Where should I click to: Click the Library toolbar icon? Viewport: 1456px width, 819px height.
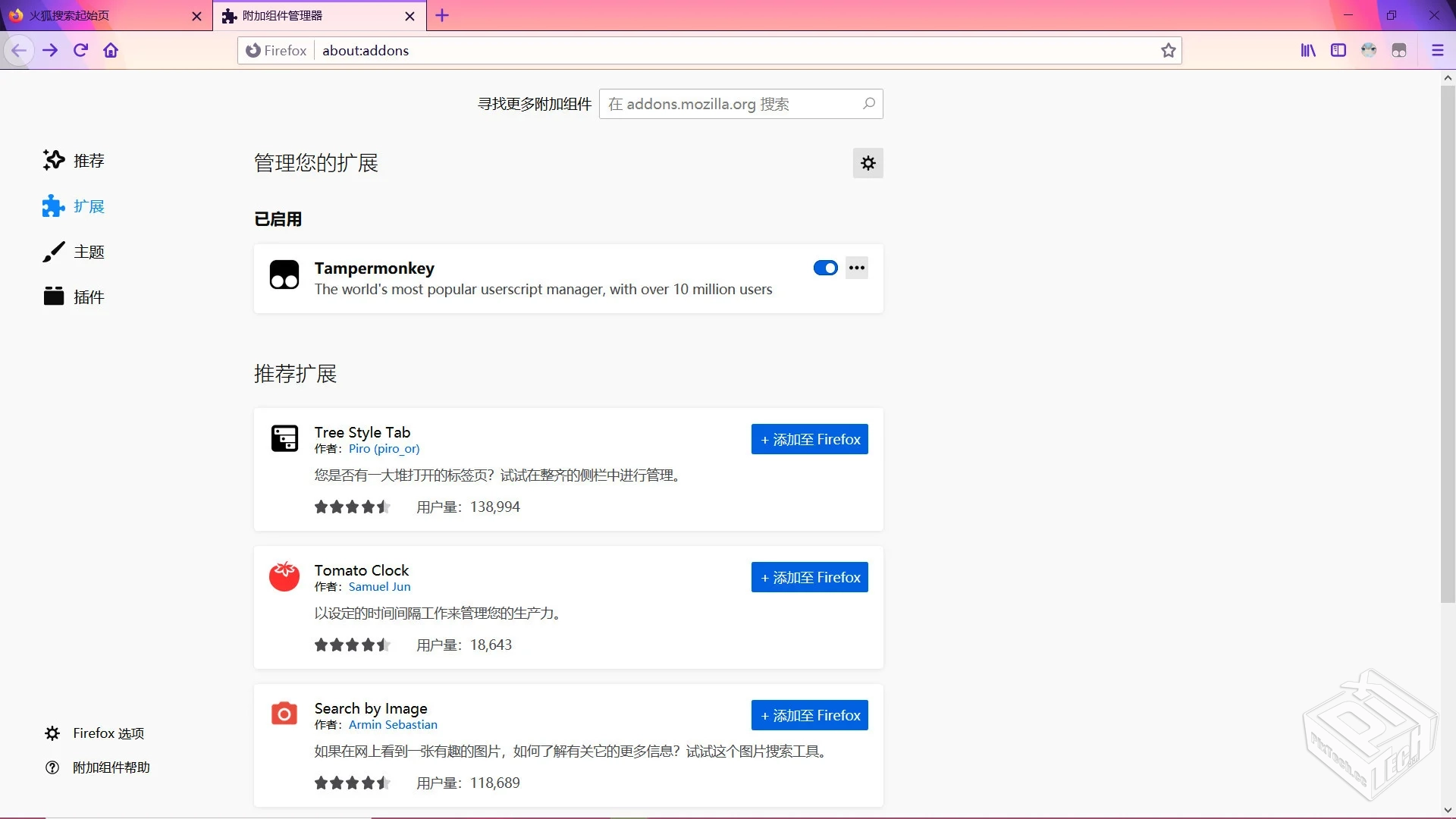(1308, 50)
